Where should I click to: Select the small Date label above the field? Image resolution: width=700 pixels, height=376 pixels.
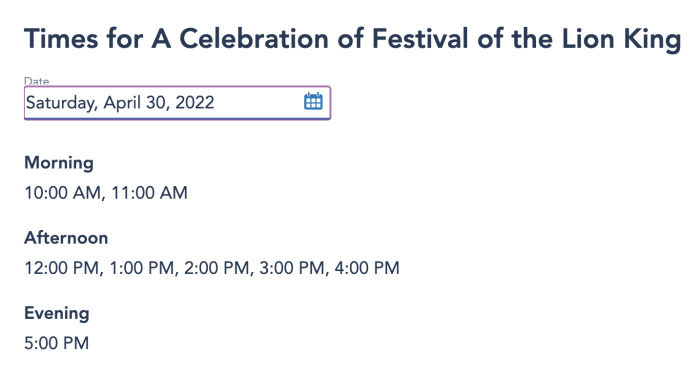(37, 81)
